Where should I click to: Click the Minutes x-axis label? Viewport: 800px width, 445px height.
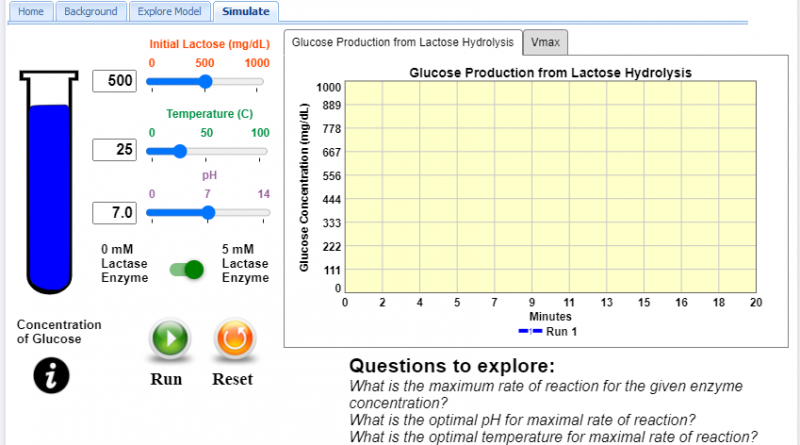pyautogui.click(x=550, y=316)
